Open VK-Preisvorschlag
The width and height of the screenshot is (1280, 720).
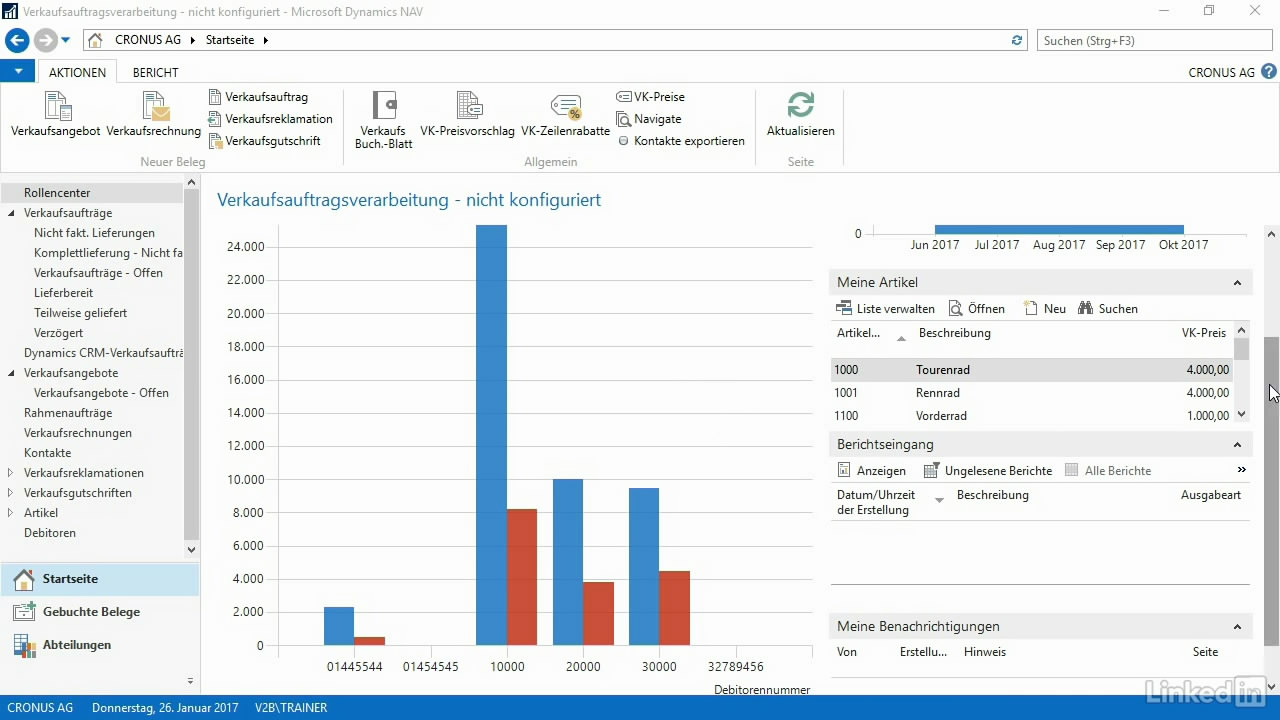[x=467, y=115]
